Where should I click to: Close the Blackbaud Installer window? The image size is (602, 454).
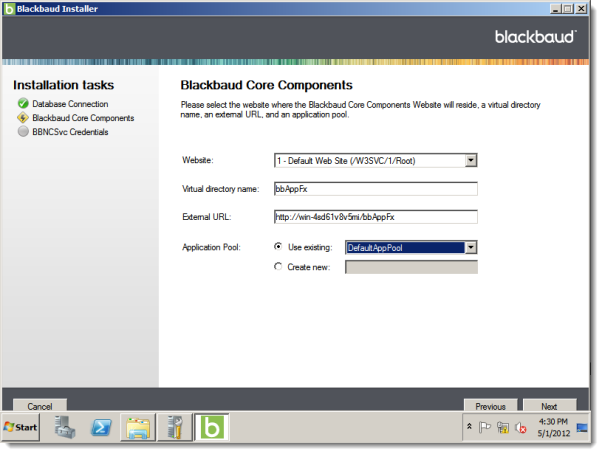(582, 9)
